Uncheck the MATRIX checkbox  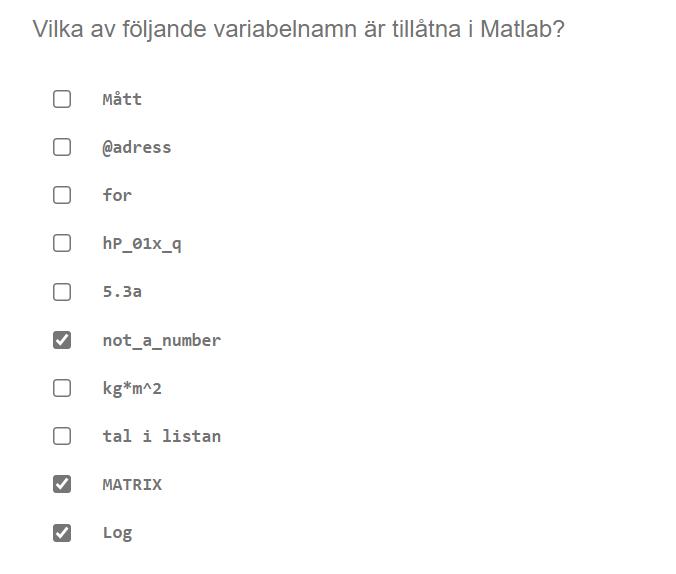pos(62,484)
